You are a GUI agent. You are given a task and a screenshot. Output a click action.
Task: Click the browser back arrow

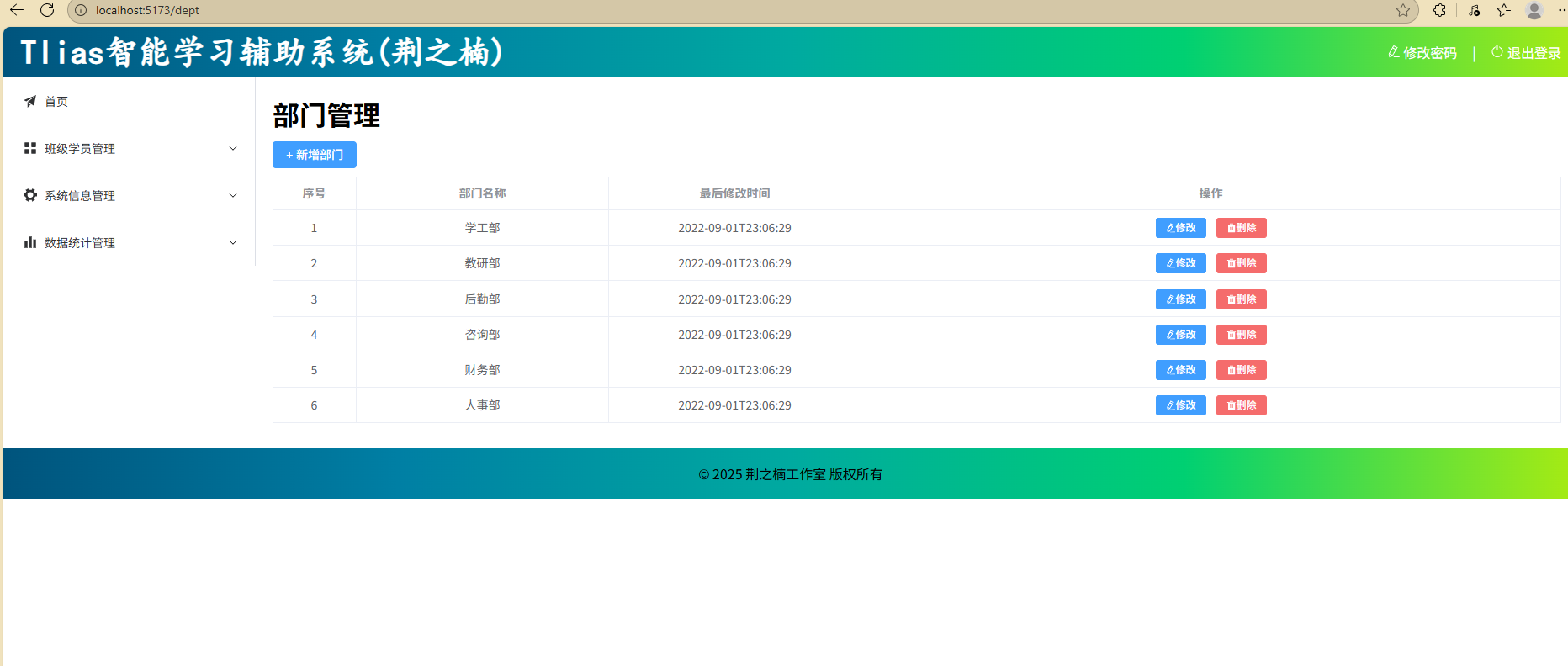(x=16, y=10)
